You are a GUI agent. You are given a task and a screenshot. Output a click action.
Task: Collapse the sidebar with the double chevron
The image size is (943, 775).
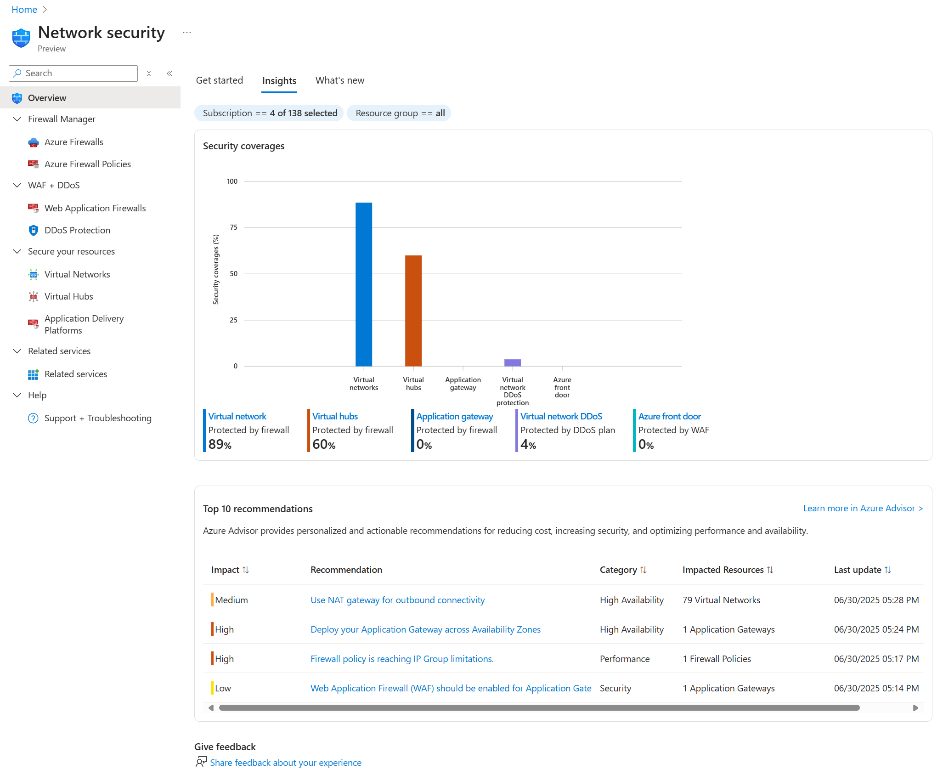pyautogui.click(x=170, y=73)
